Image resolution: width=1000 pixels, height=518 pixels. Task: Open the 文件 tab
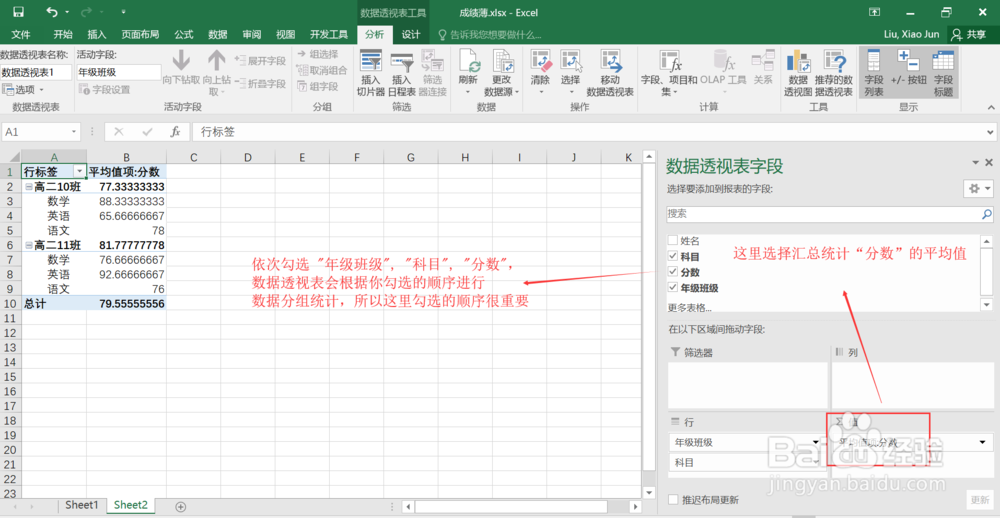click(x=21, y=34)
